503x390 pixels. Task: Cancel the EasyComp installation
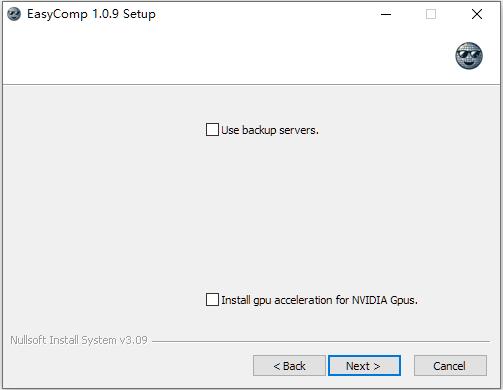click(450, 366)
